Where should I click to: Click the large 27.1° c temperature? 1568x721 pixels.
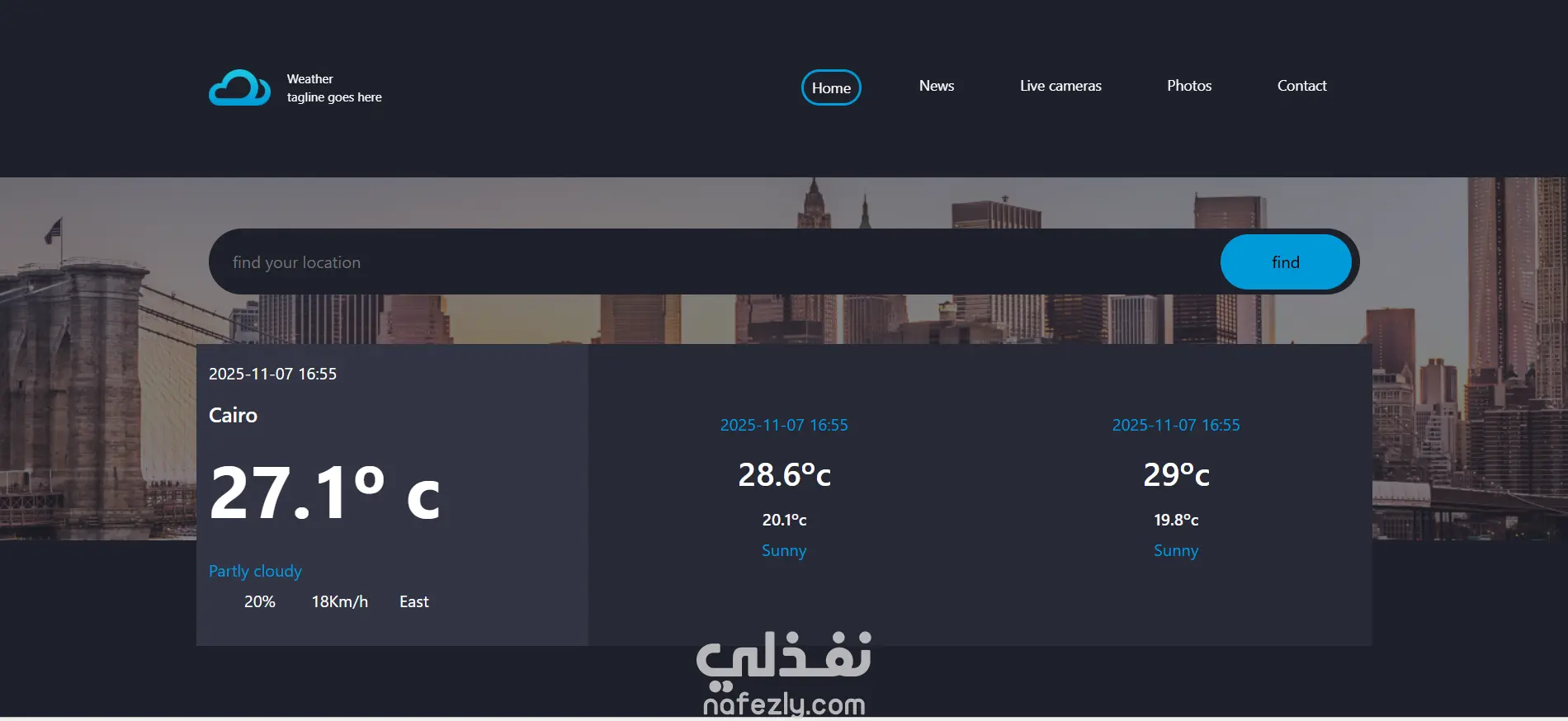(x=324, y=492)
